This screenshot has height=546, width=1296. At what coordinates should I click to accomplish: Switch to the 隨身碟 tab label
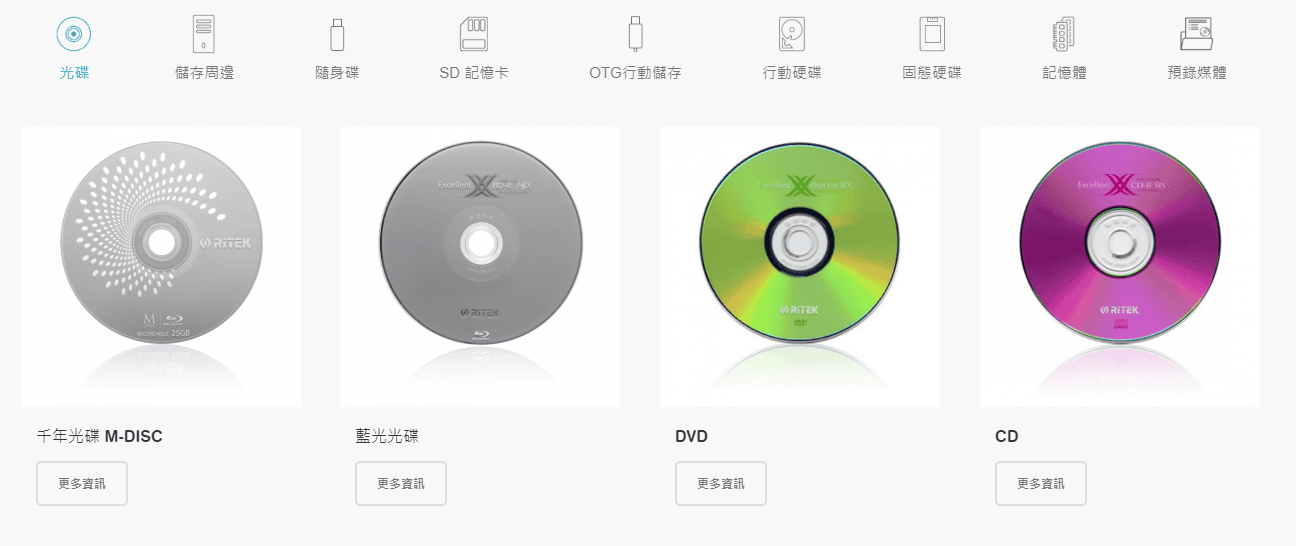pyautogui.click(x=337, y=73)
